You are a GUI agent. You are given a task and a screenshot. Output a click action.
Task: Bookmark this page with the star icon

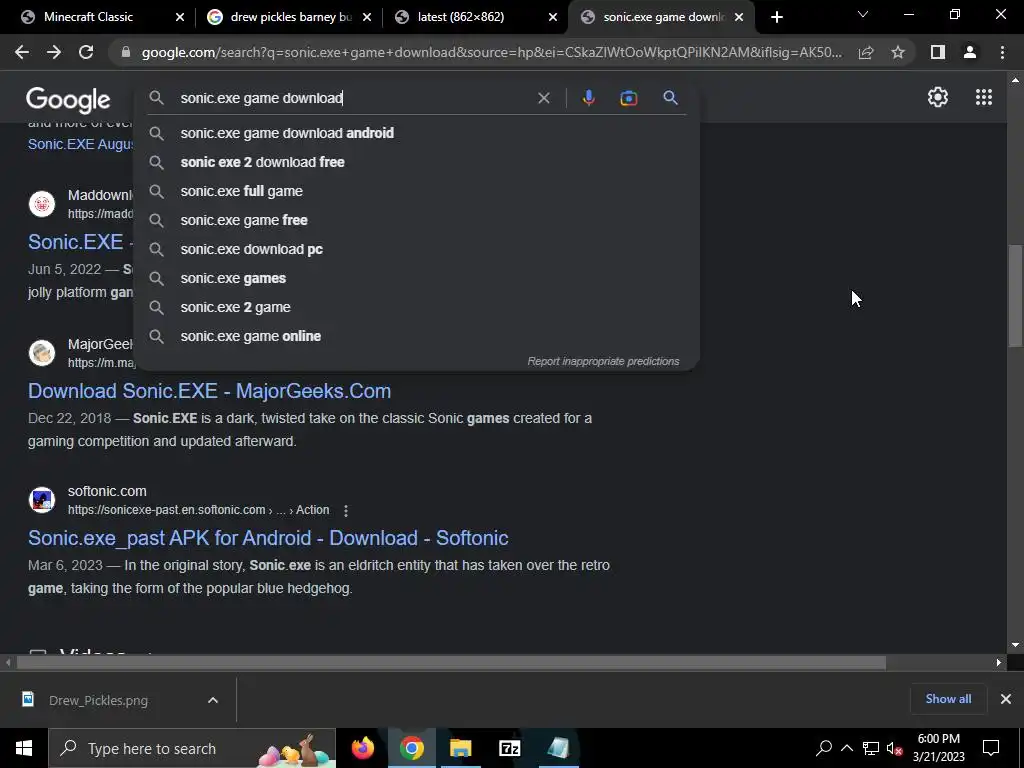[898, 52]
